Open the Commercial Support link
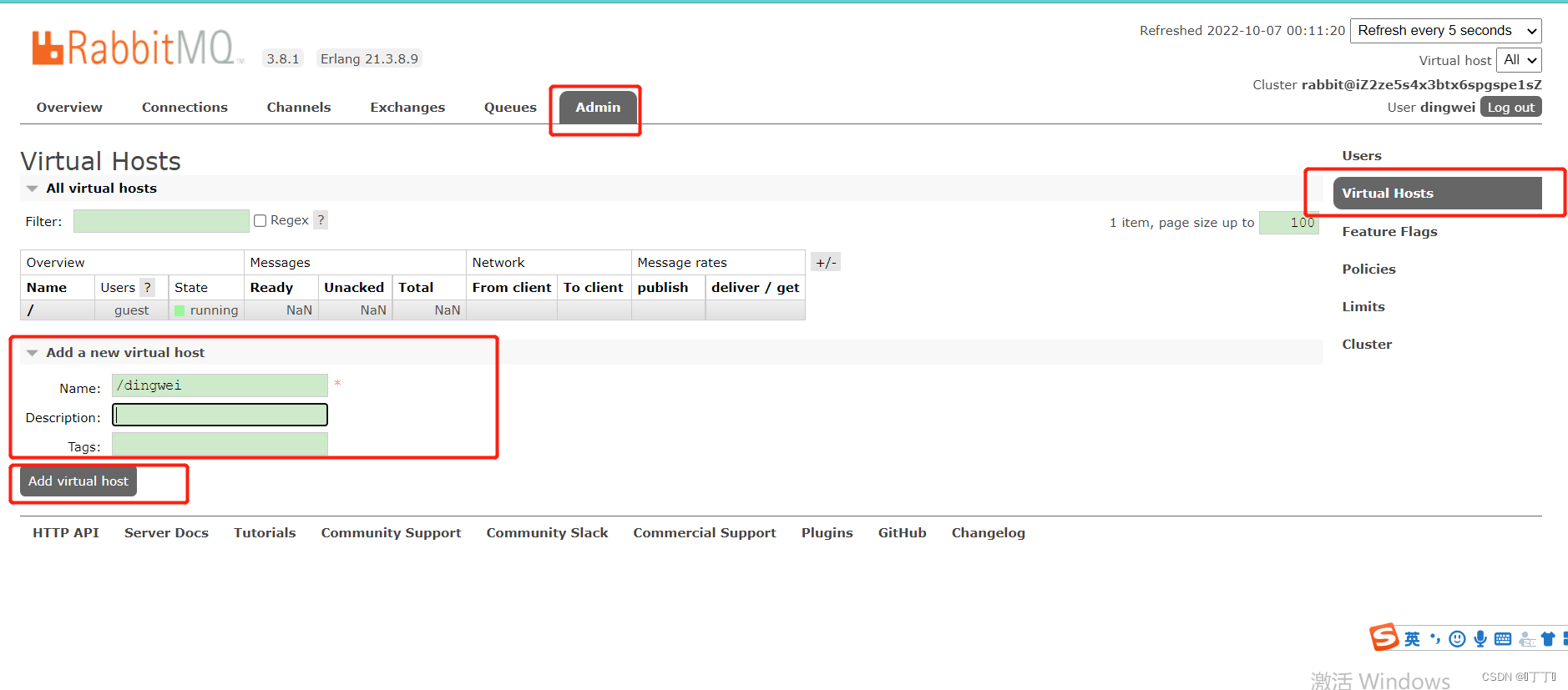Image resolution: width=1568 pixels, height=690 pixels. click(x=705, y=532)
